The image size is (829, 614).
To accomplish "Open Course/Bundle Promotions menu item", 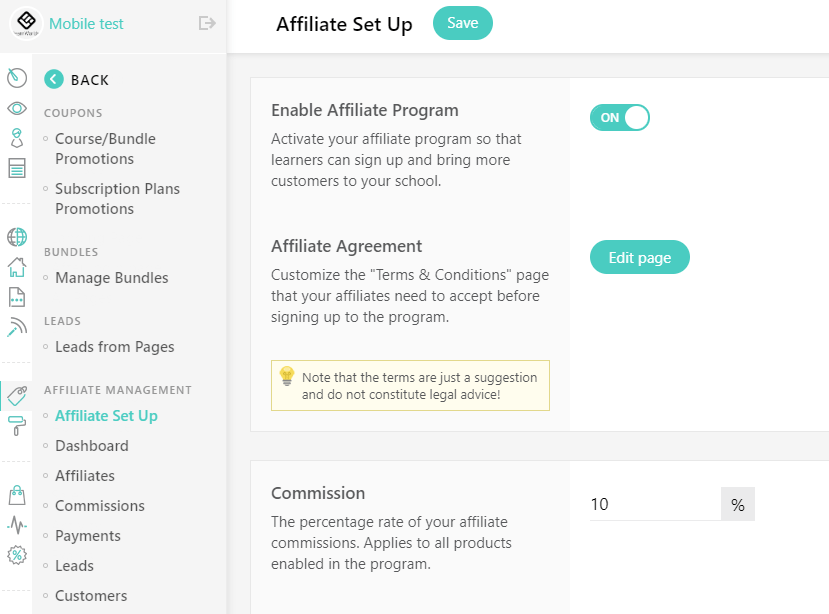I will point(105,149).
